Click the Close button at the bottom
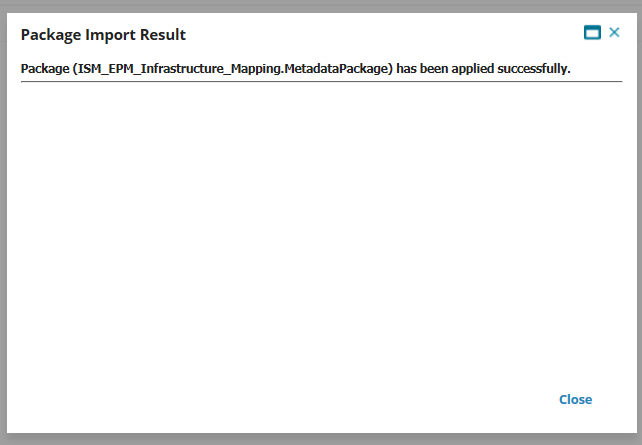This screenshot has width=642, height=445. click(575, 400)
